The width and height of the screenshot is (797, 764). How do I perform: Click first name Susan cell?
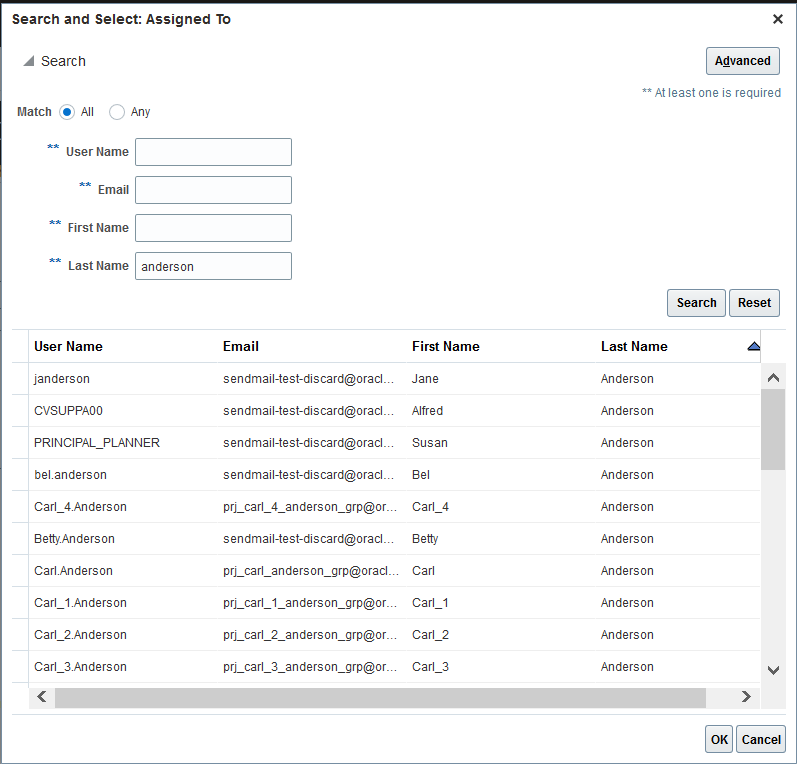(501, 443)
